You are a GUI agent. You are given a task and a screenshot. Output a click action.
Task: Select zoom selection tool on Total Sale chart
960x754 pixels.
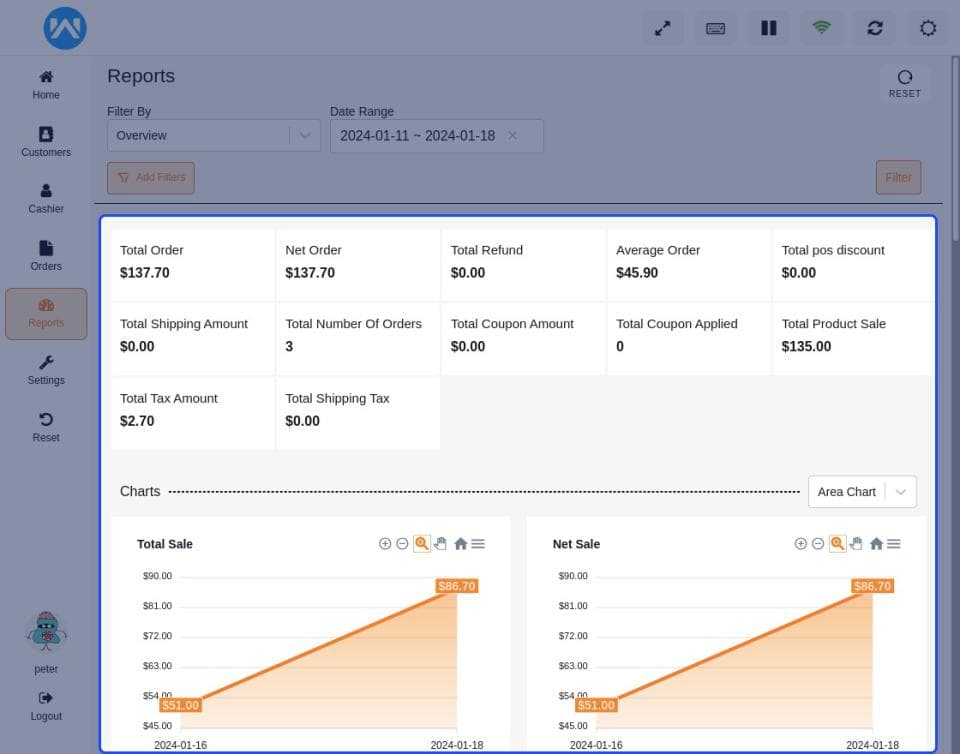[x=421, y=543]
